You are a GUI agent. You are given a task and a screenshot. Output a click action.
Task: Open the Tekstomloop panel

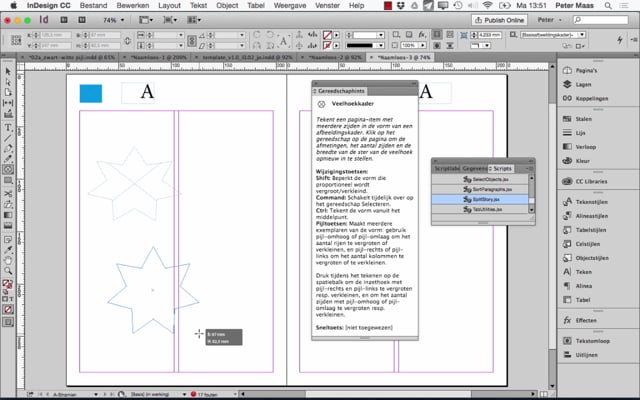[586, 341]
